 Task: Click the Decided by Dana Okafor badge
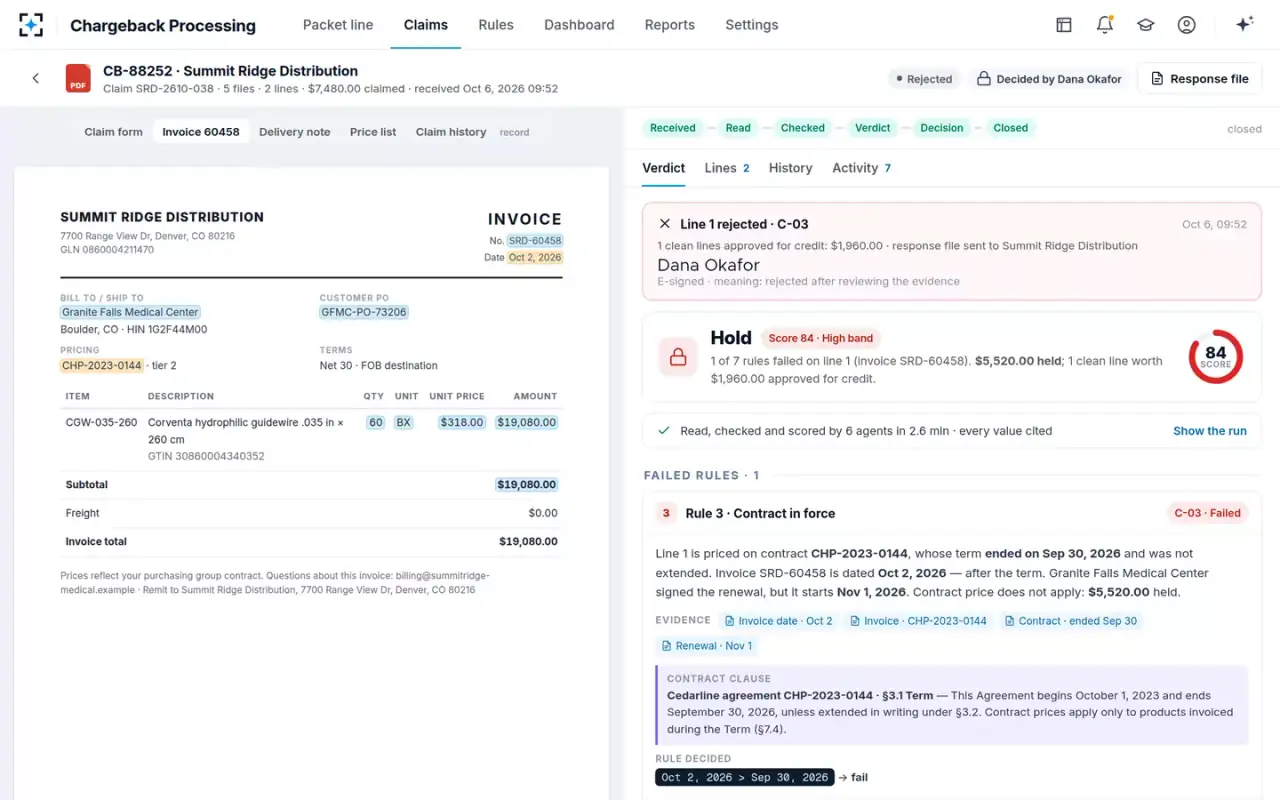(x=1049, y=79)
